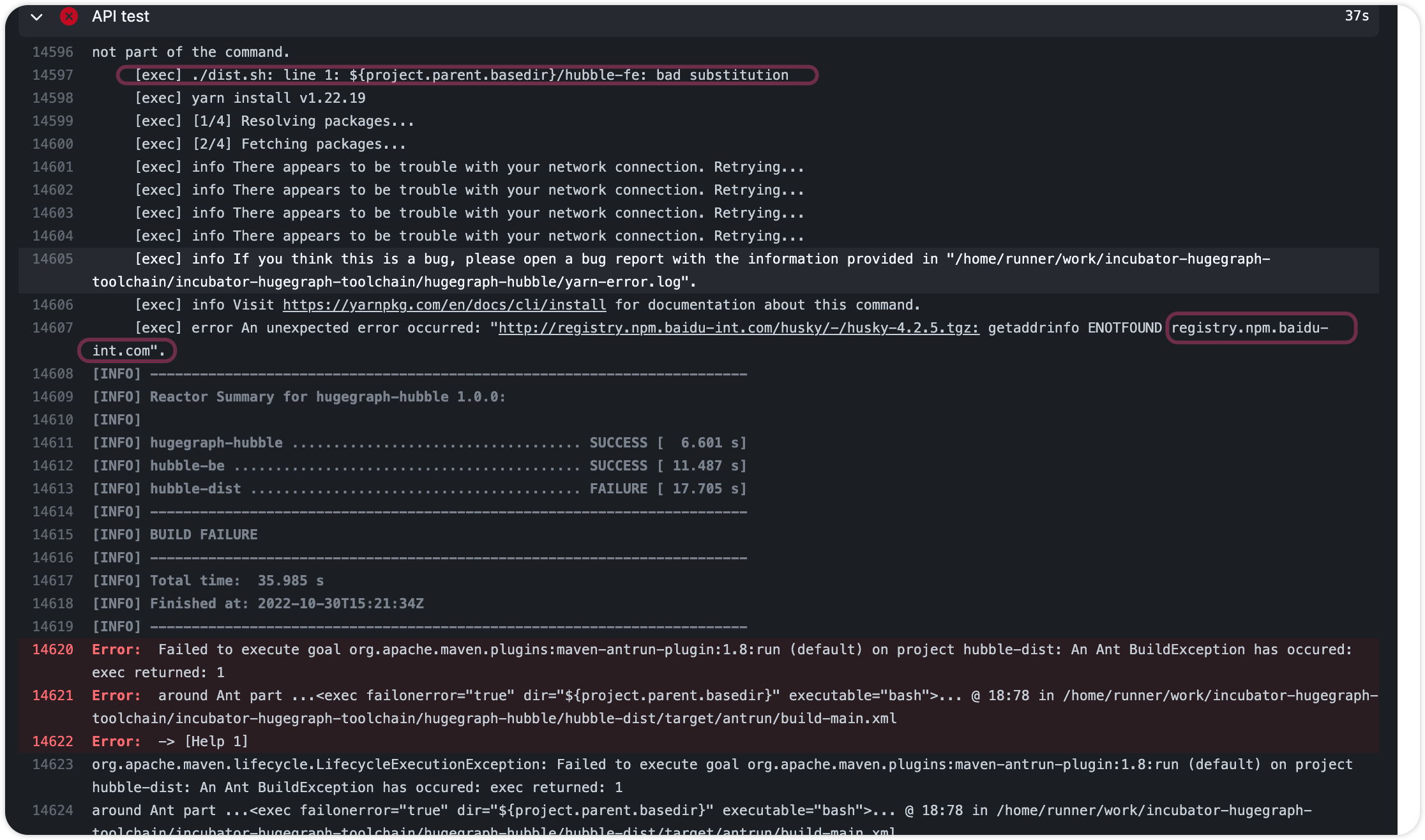1425x840 pixels.
Task: Click line number 14607
Action: click(x=53, y=328)
